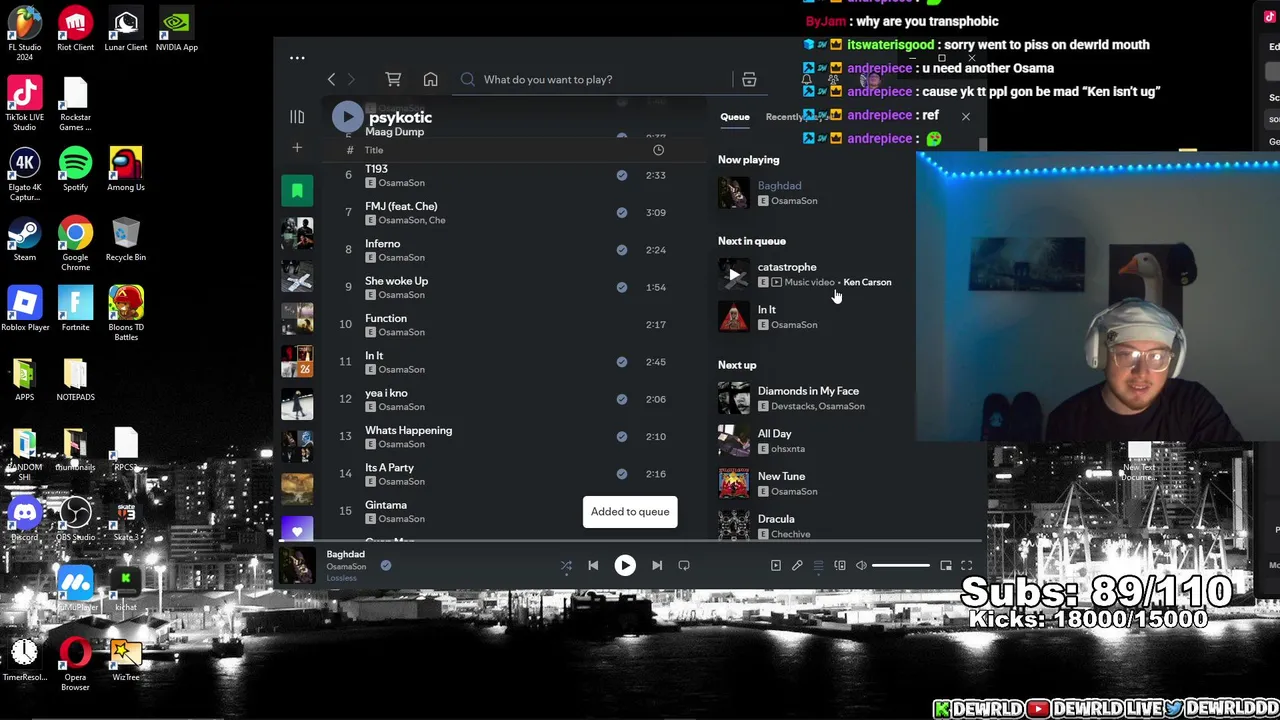Toggle saved checkmark for Baghdad in player bar

pyautogui.click(x=385, y=565)
